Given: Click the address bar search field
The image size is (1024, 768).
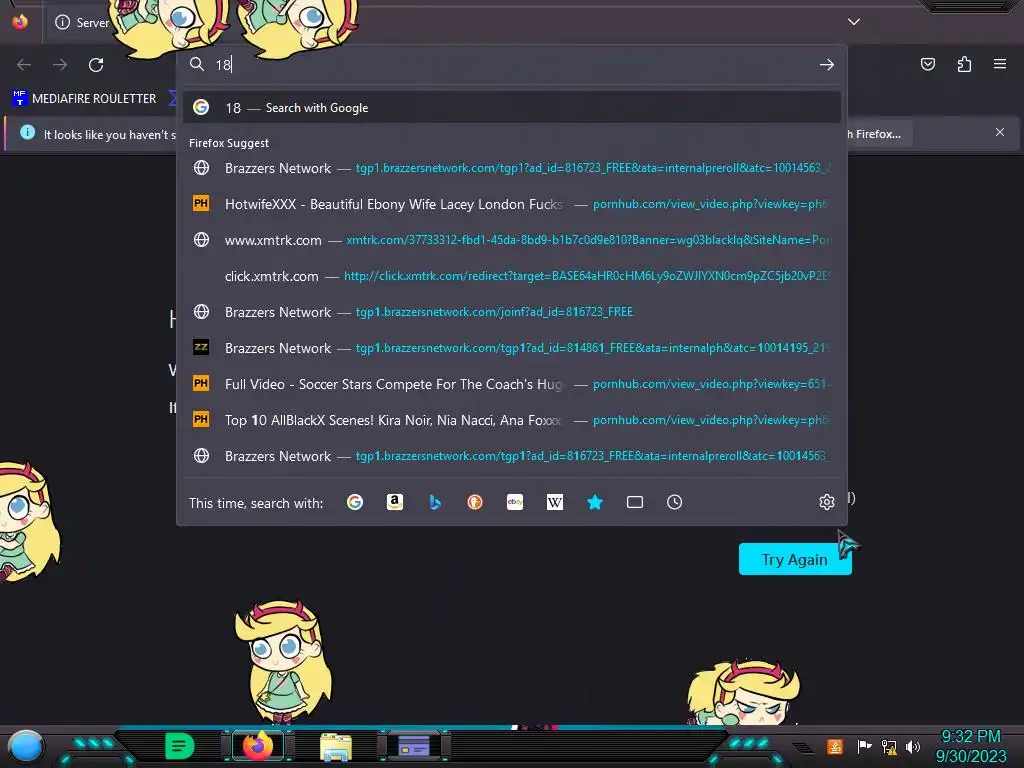Looking at the screenshot, I should coord(513,65).
